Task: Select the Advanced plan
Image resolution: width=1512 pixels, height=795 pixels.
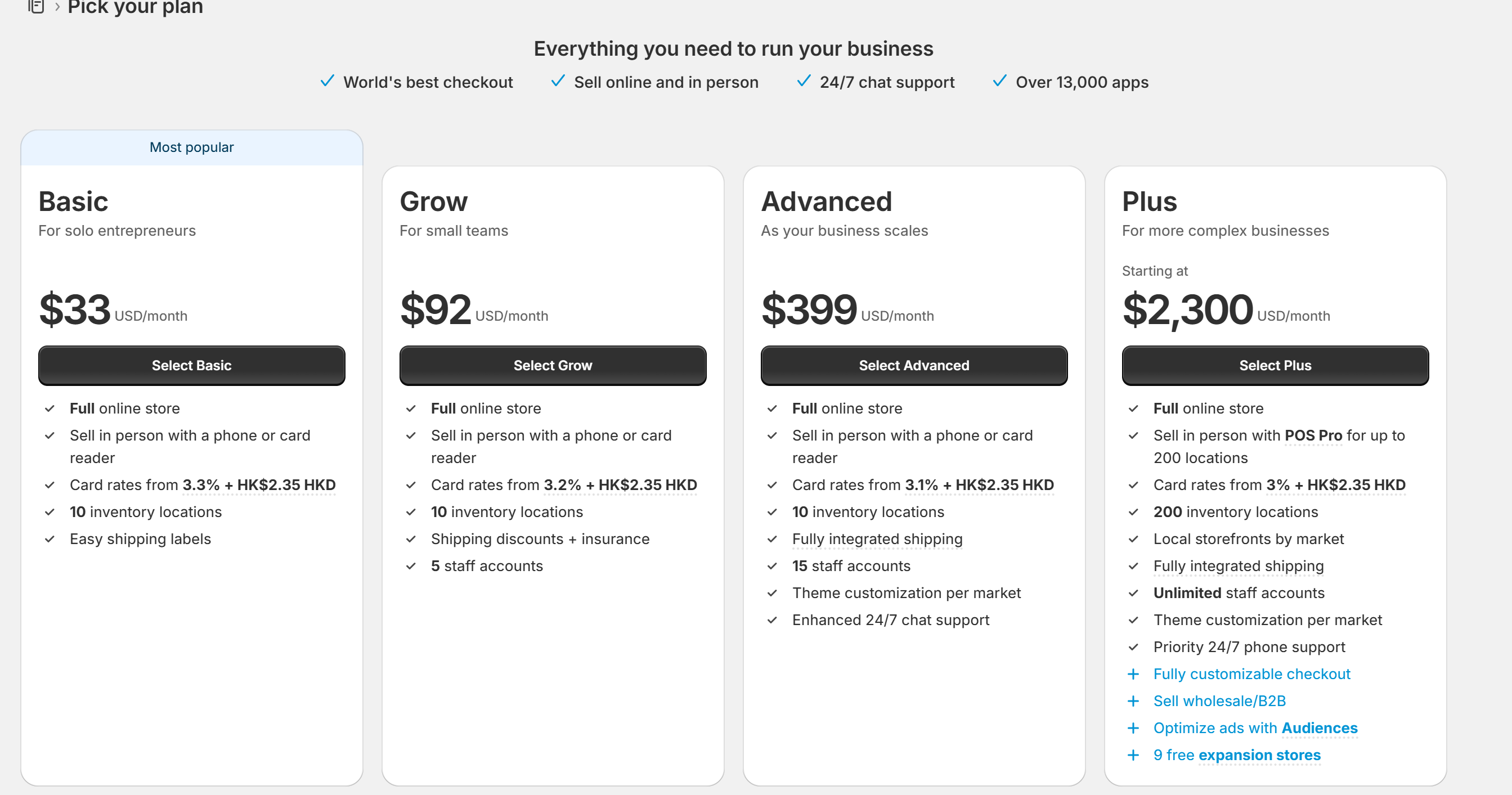Action: [914, 366]
